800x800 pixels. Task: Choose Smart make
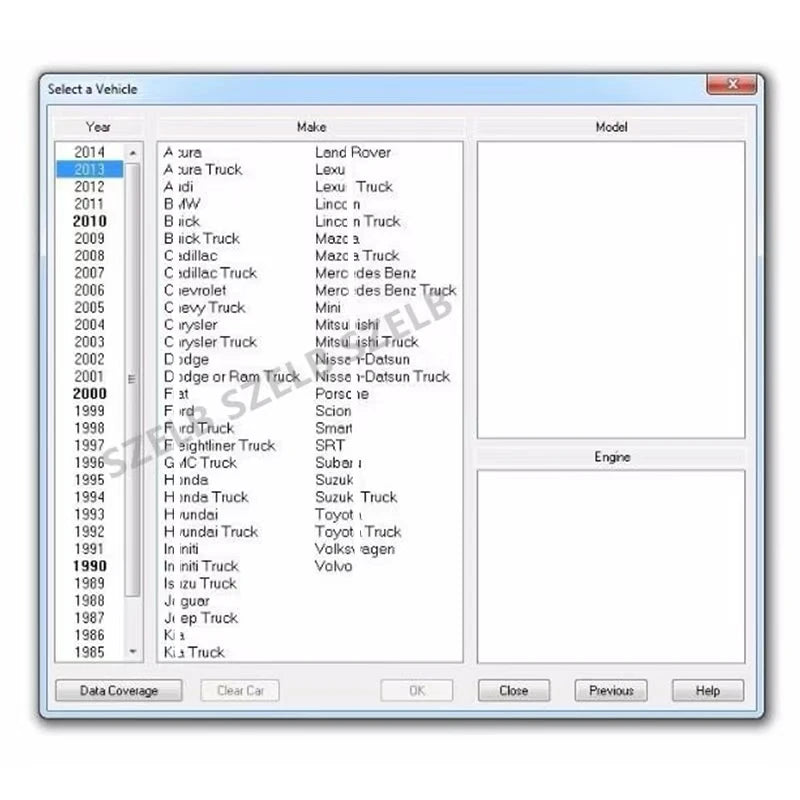point(334,428)
